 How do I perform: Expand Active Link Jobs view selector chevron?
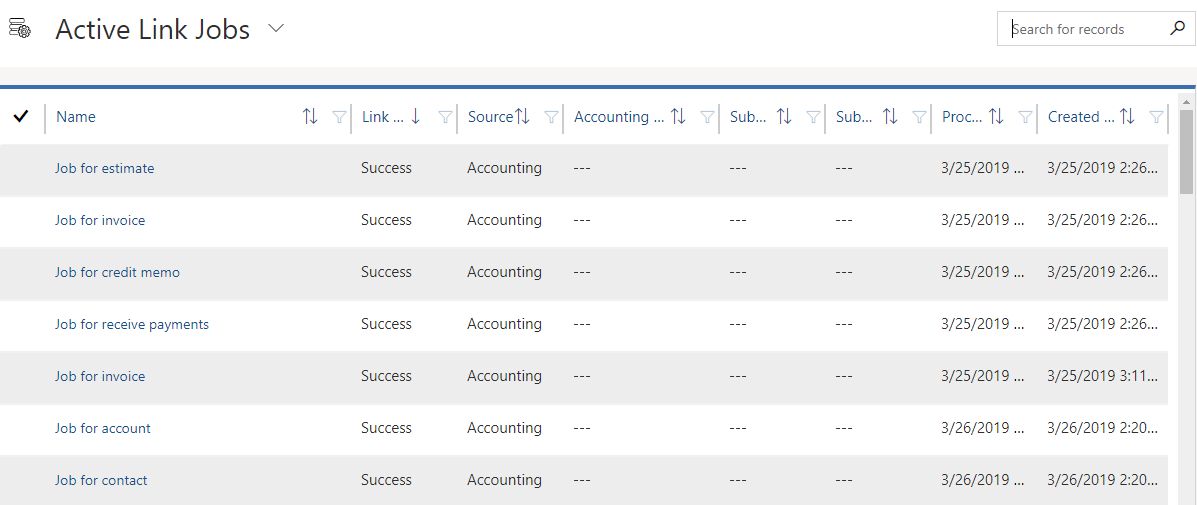(276, 29)
